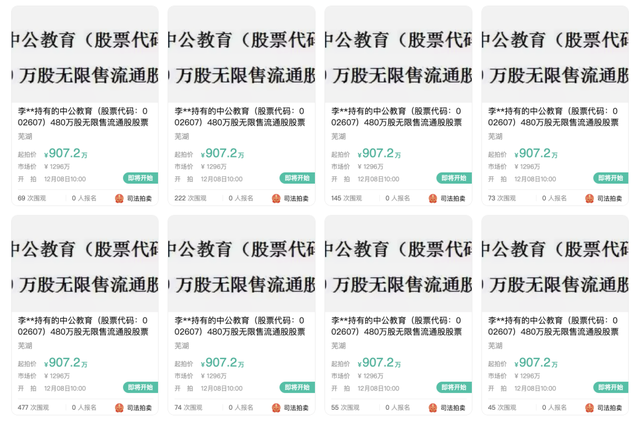640x421 pixels.
Task: Open title link on card with 222次围观
Action: 240,117
